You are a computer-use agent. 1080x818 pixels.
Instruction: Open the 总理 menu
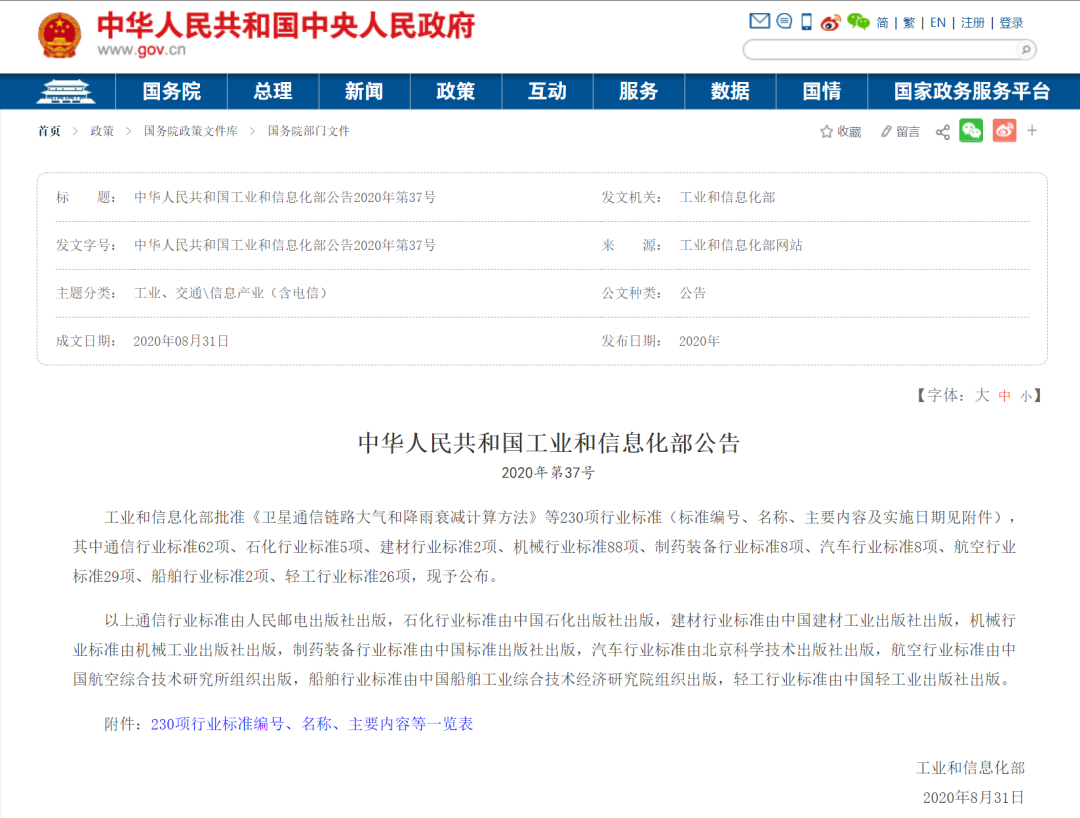273,92
